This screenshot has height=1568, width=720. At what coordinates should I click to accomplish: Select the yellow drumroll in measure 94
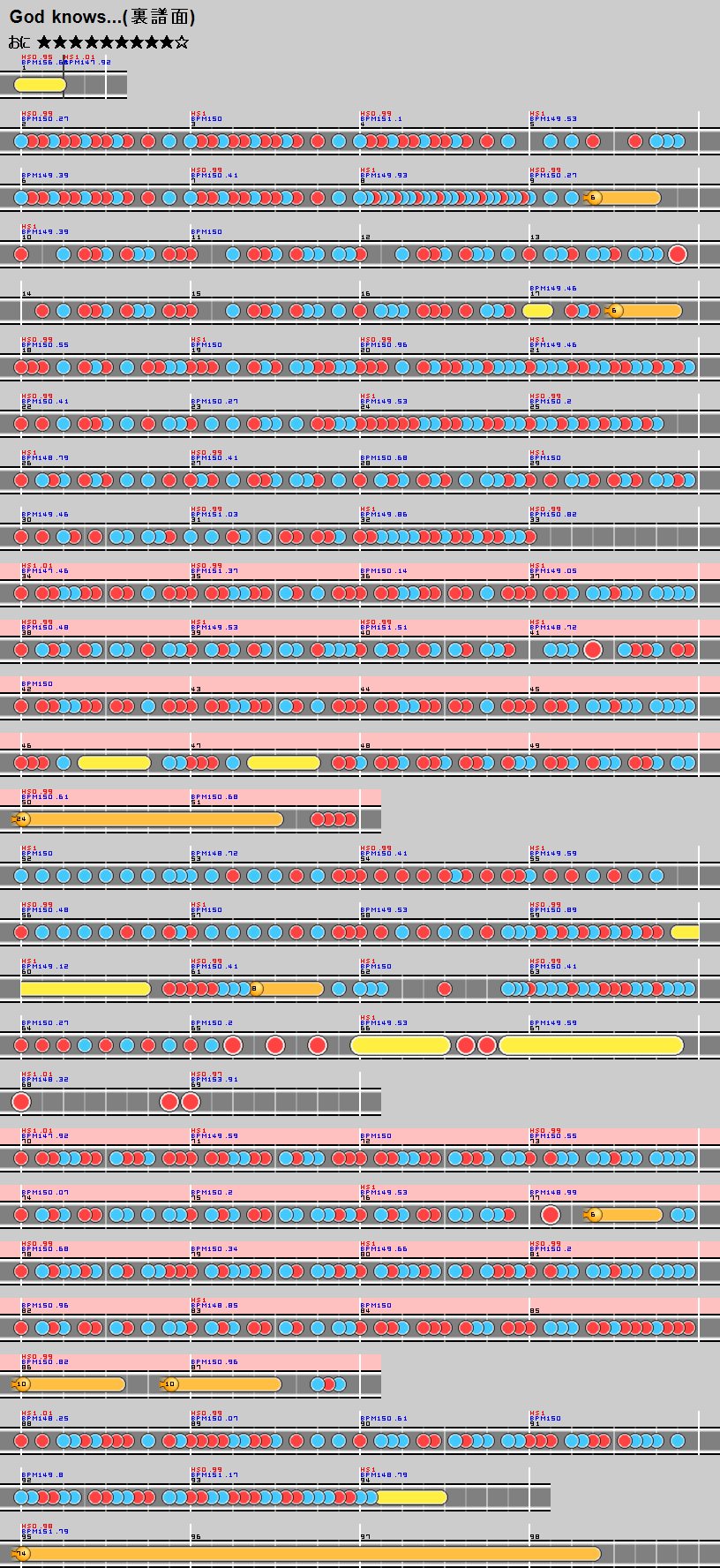click(x=411, y=1497)
